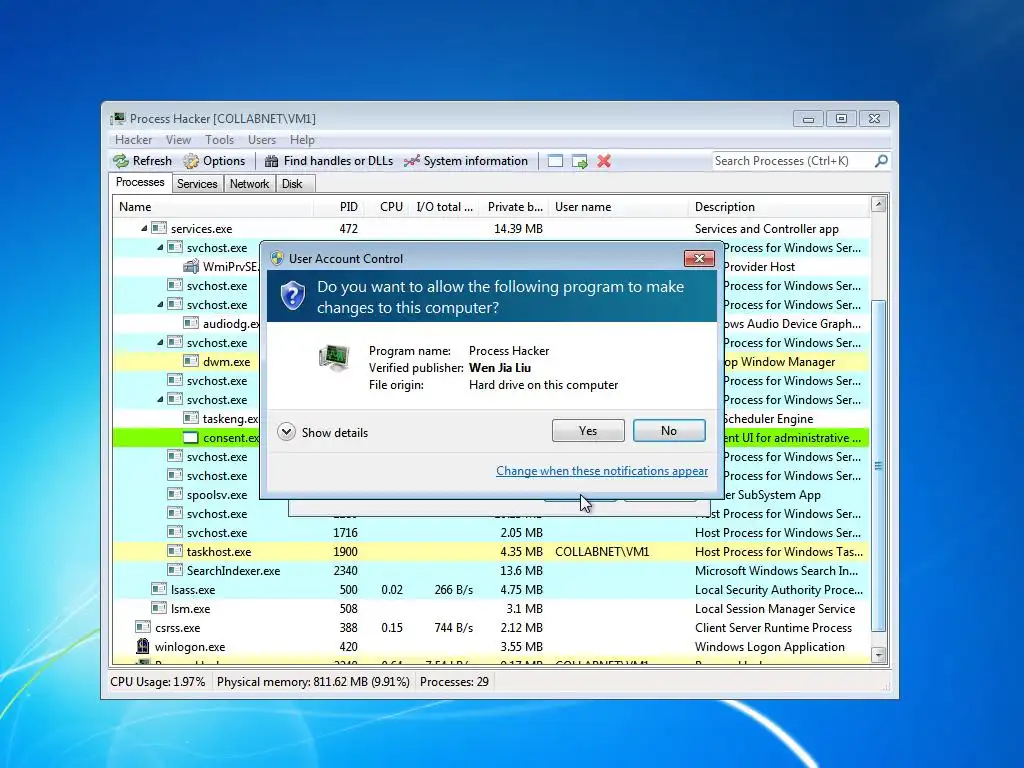Open the Users menu
Image resolution: width=1024 pixels, height=768 pixels.
point(261,140)
